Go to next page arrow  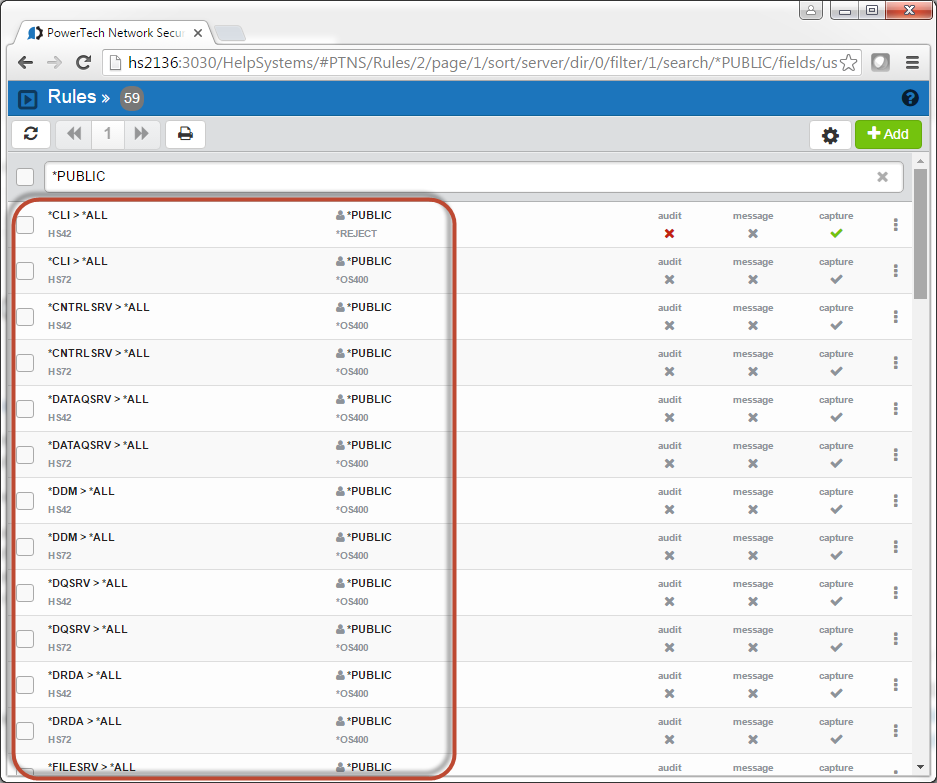coord(141,134)
